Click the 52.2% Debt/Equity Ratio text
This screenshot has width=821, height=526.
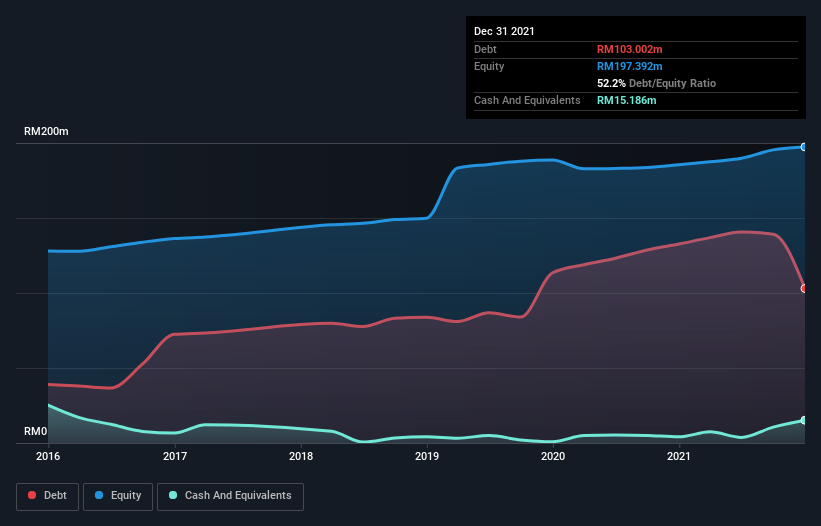(657, 83)
